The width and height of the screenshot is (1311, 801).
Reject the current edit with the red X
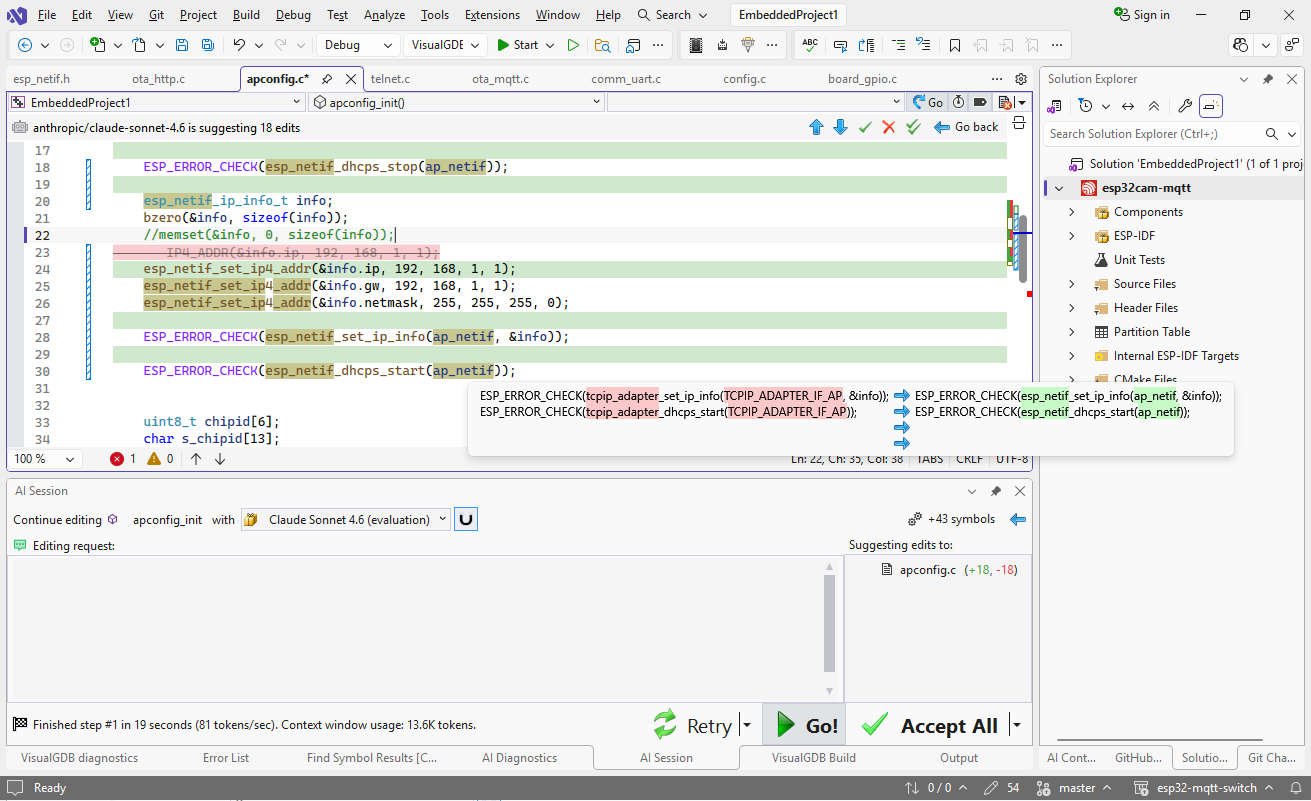pyautogui.click(x=888, y=127)
